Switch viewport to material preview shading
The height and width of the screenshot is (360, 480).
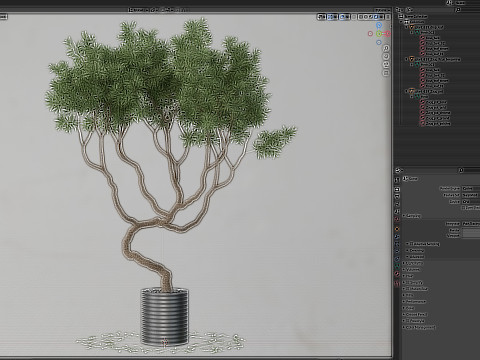371,17
